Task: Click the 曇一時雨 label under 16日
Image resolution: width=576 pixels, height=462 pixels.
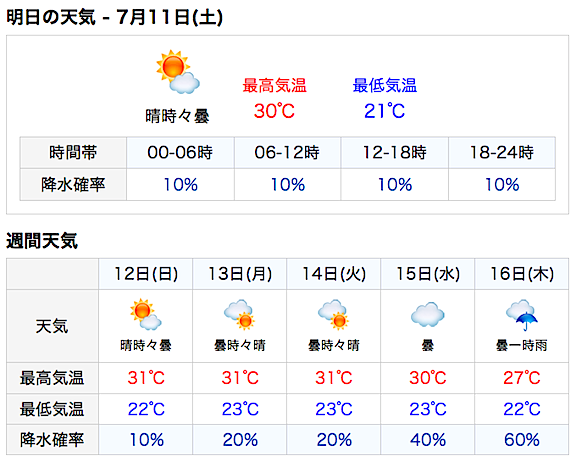Action: [522, 345]
